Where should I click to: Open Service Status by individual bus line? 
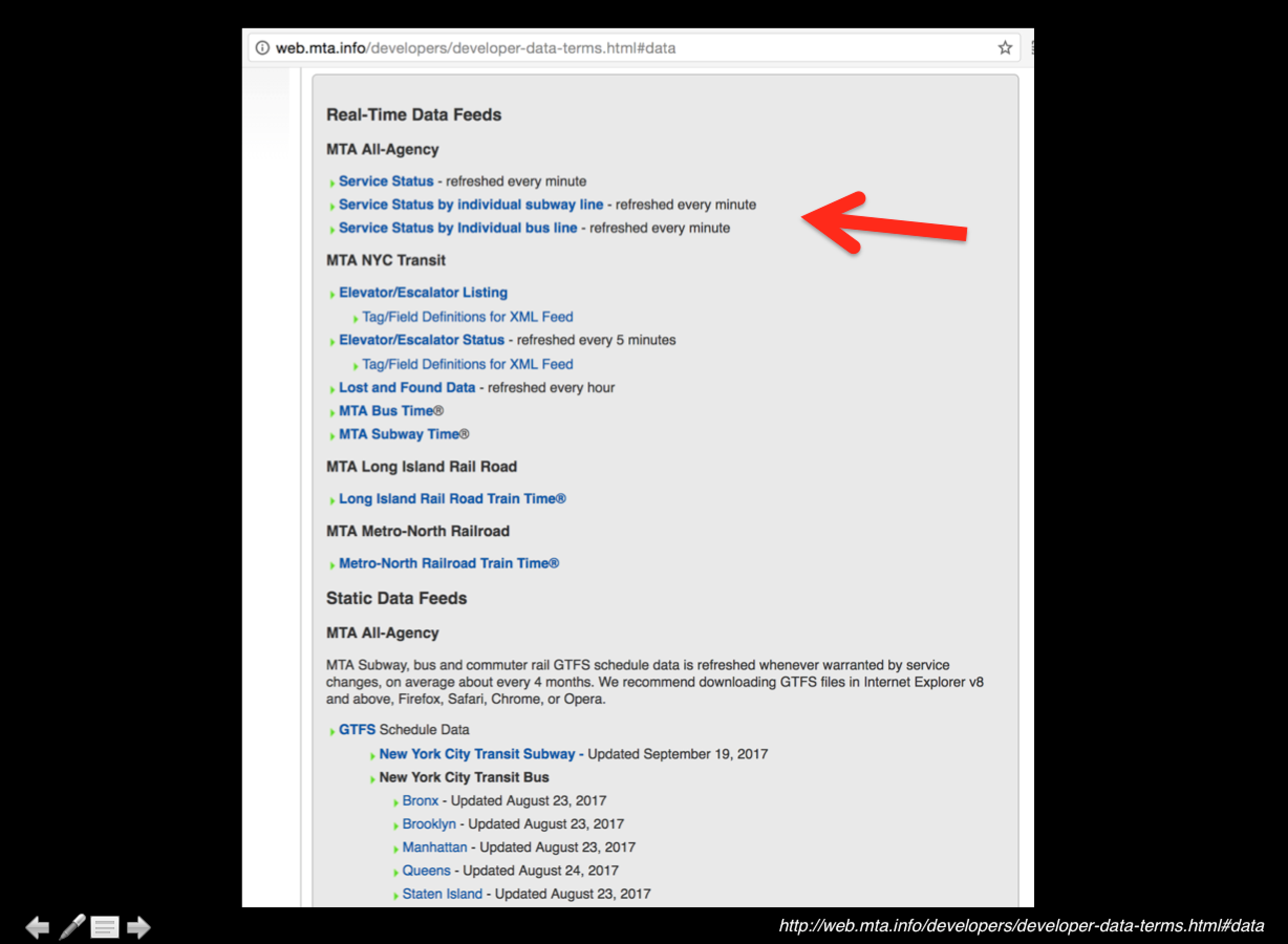(457, 228)
